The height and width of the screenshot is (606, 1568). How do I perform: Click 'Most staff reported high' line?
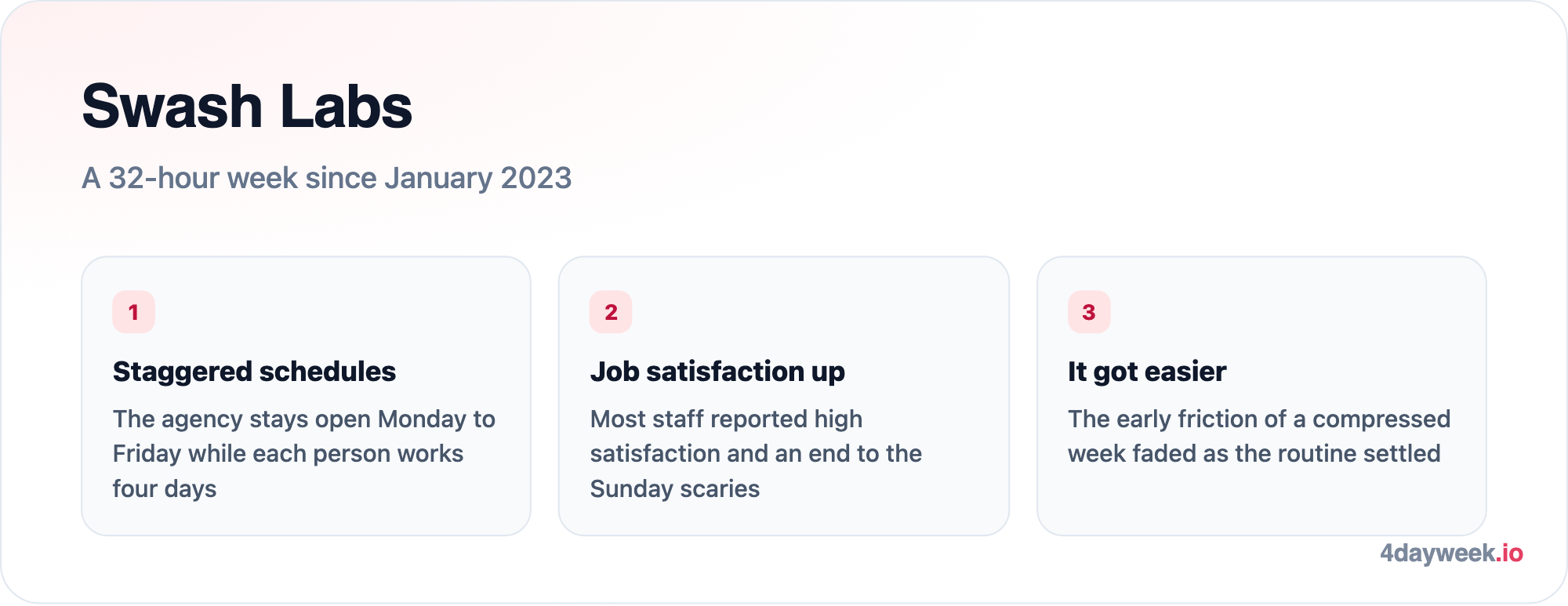point(726,419)
